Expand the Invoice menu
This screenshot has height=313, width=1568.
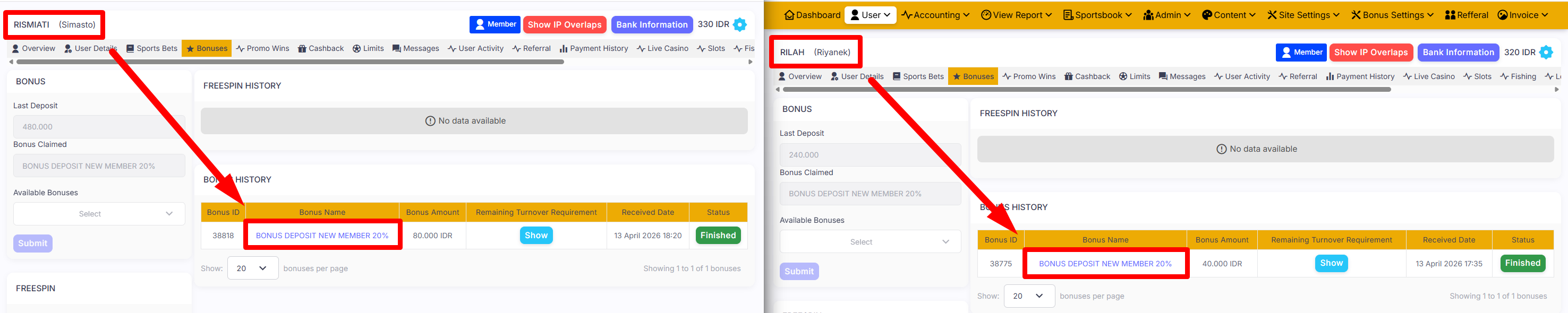pyautogui.click(x=1522, y=15)
